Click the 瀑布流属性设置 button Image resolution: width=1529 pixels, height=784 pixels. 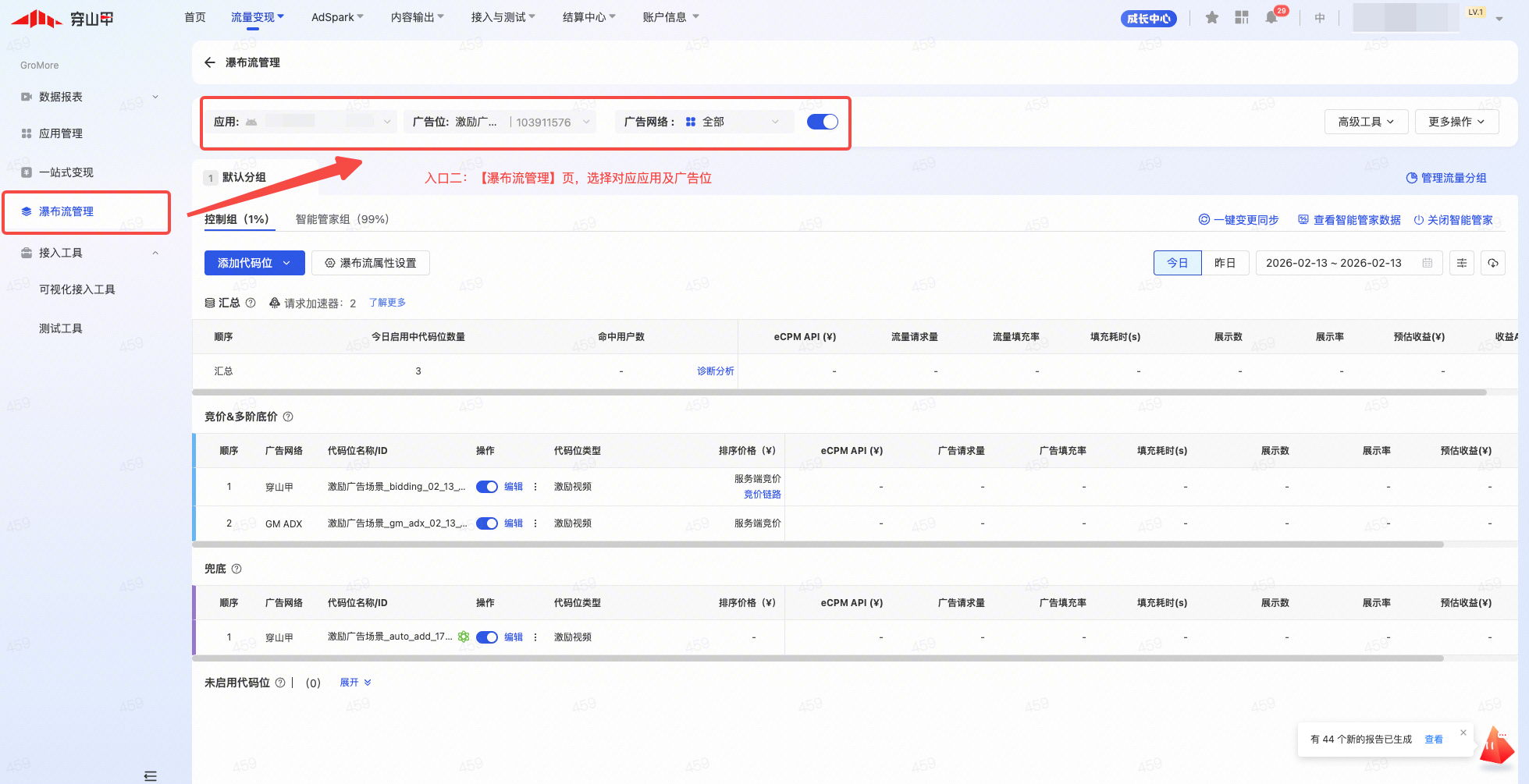371,263
